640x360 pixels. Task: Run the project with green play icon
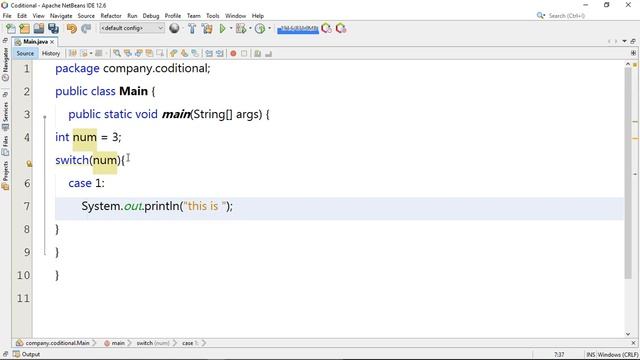click(x=222, y=29)
